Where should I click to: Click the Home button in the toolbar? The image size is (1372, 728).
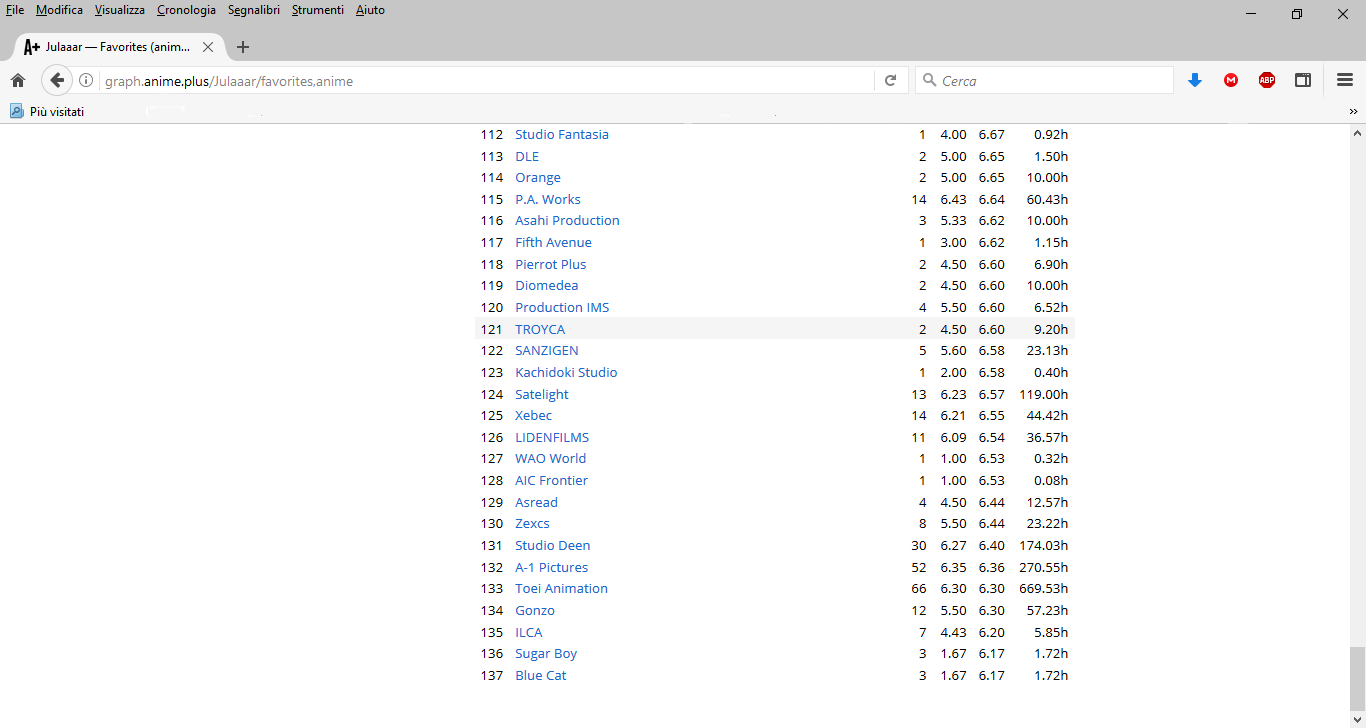[x=18, y=81]
